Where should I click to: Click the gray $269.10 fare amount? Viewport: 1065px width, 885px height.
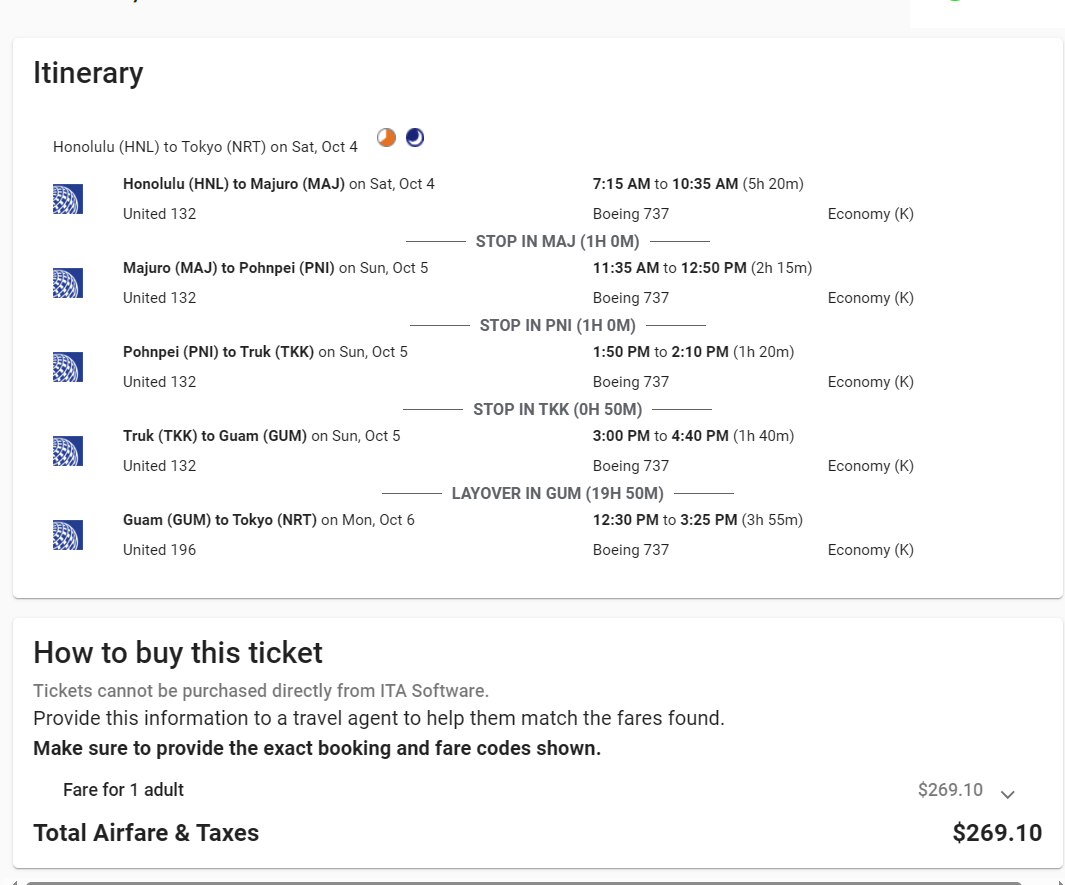pos(950,790)
